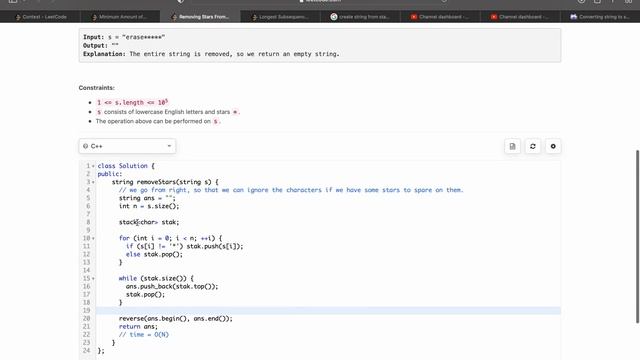Open editor settings gear icon
This screenshot has height=360, width=640.
tap(553, 146)
